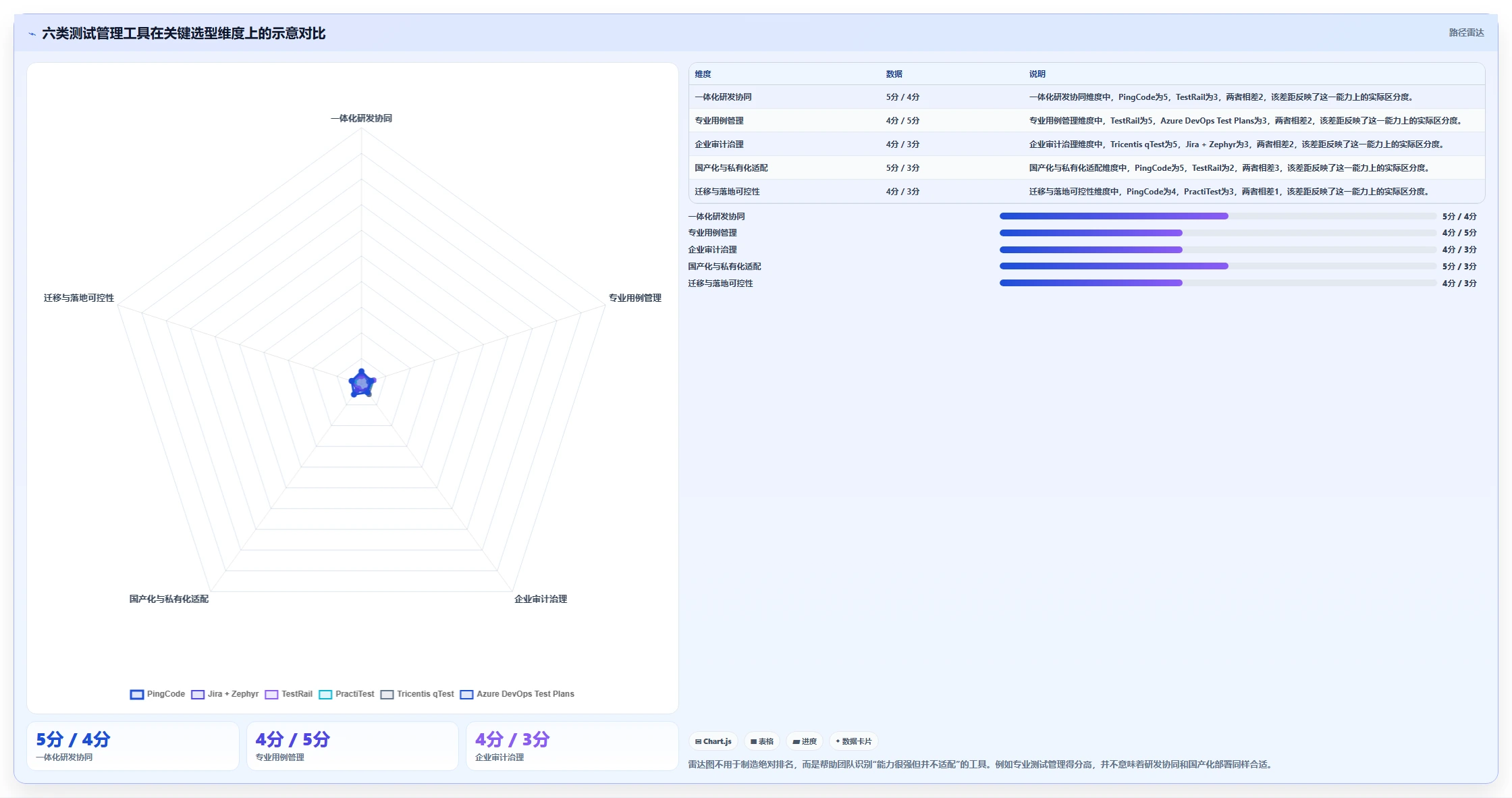Image resolution: width=1512 pixels, height=798 pixels.
Task: Click the chart title 六类测试管理工具在关键选型维度上的示意对比
Action: point(184,34)
